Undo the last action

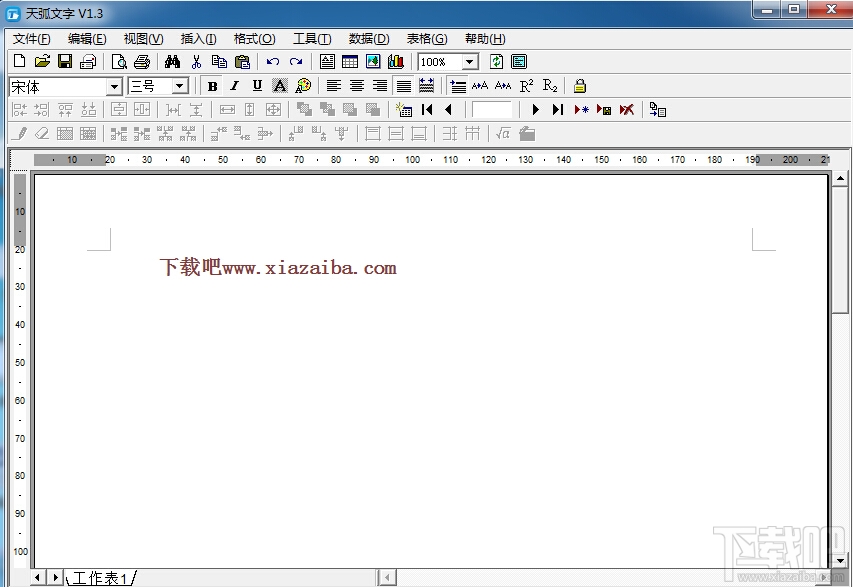(273, 61)
